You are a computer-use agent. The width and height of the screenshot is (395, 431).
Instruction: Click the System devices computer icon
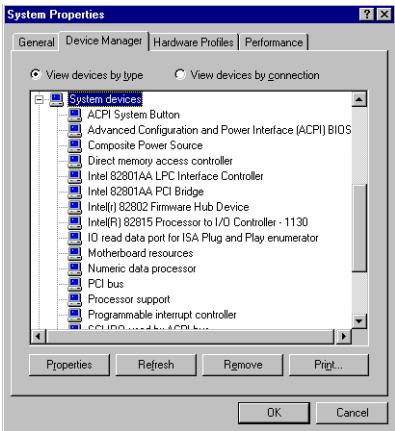click(56, 99)
